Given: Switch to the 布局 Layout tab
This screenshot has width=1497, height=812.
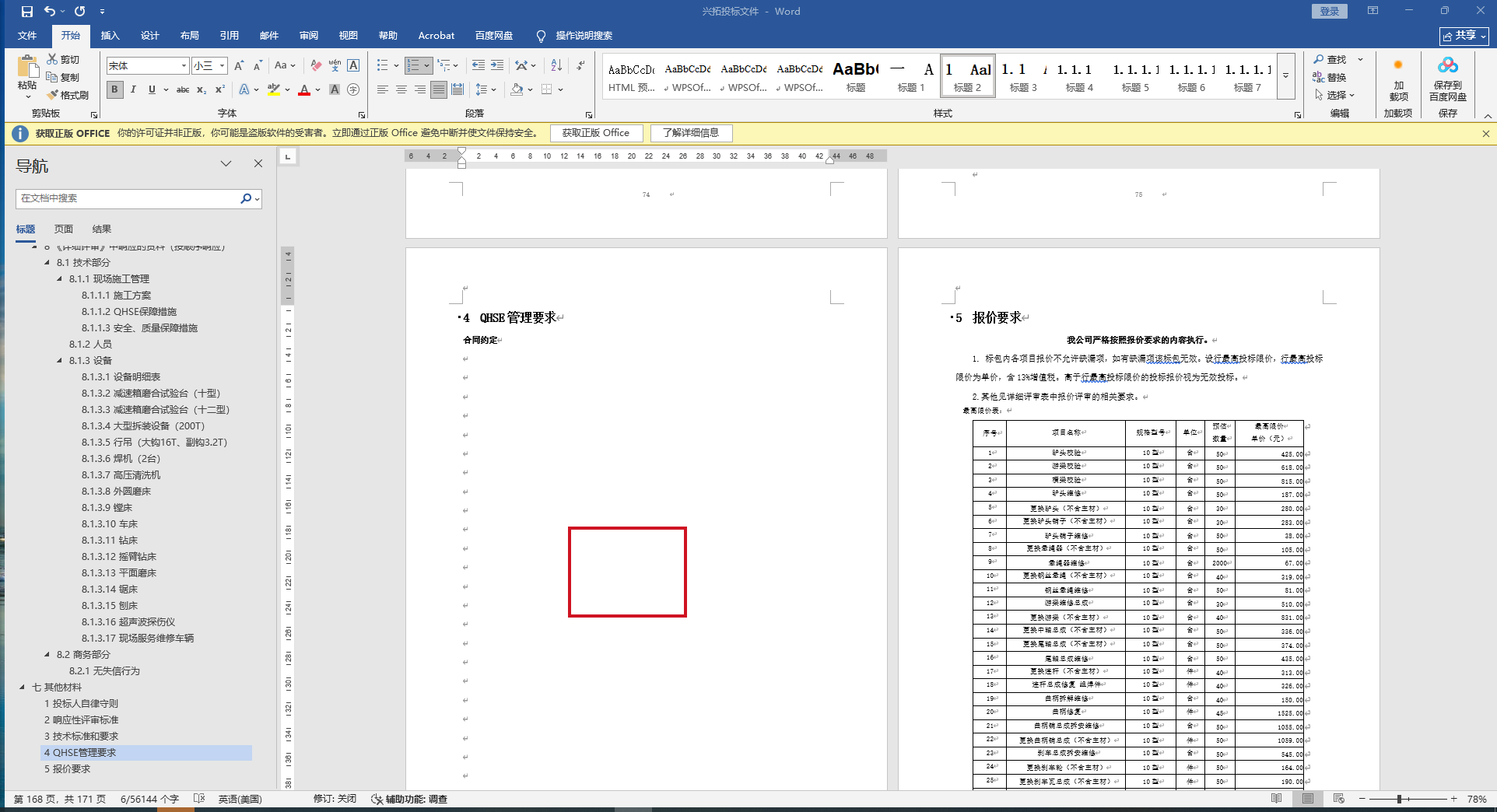Looking at the screenshot, I should point(189,36).
